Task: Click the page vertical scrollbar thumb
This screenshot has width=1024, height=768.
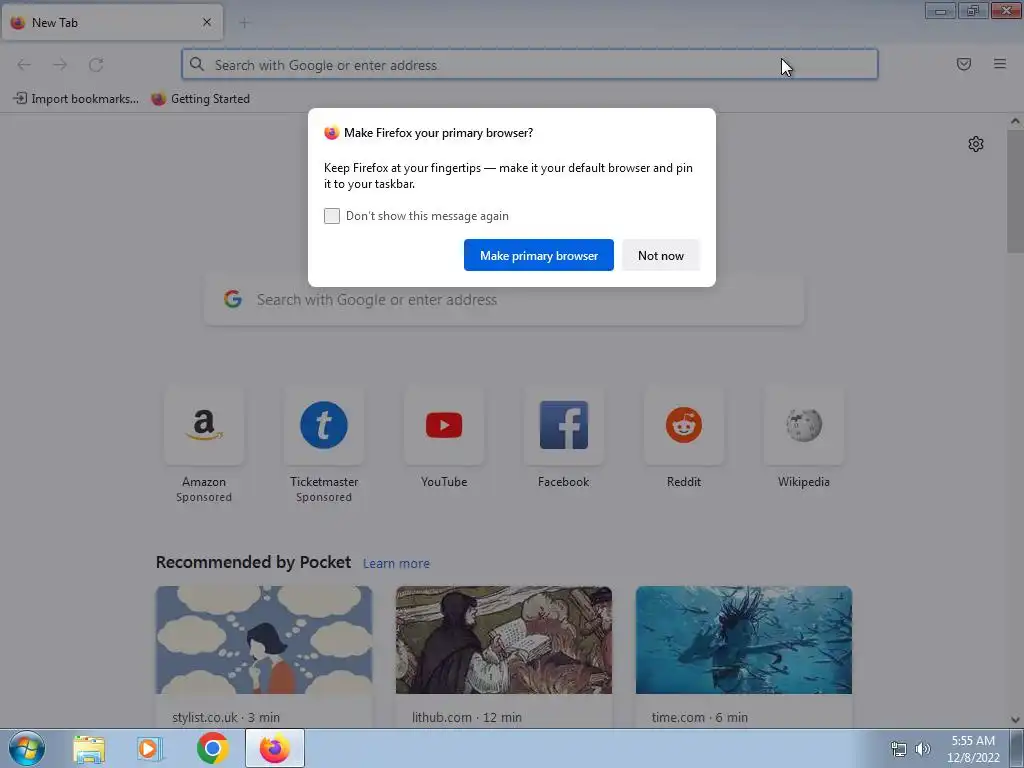Action: point(1015,191)
